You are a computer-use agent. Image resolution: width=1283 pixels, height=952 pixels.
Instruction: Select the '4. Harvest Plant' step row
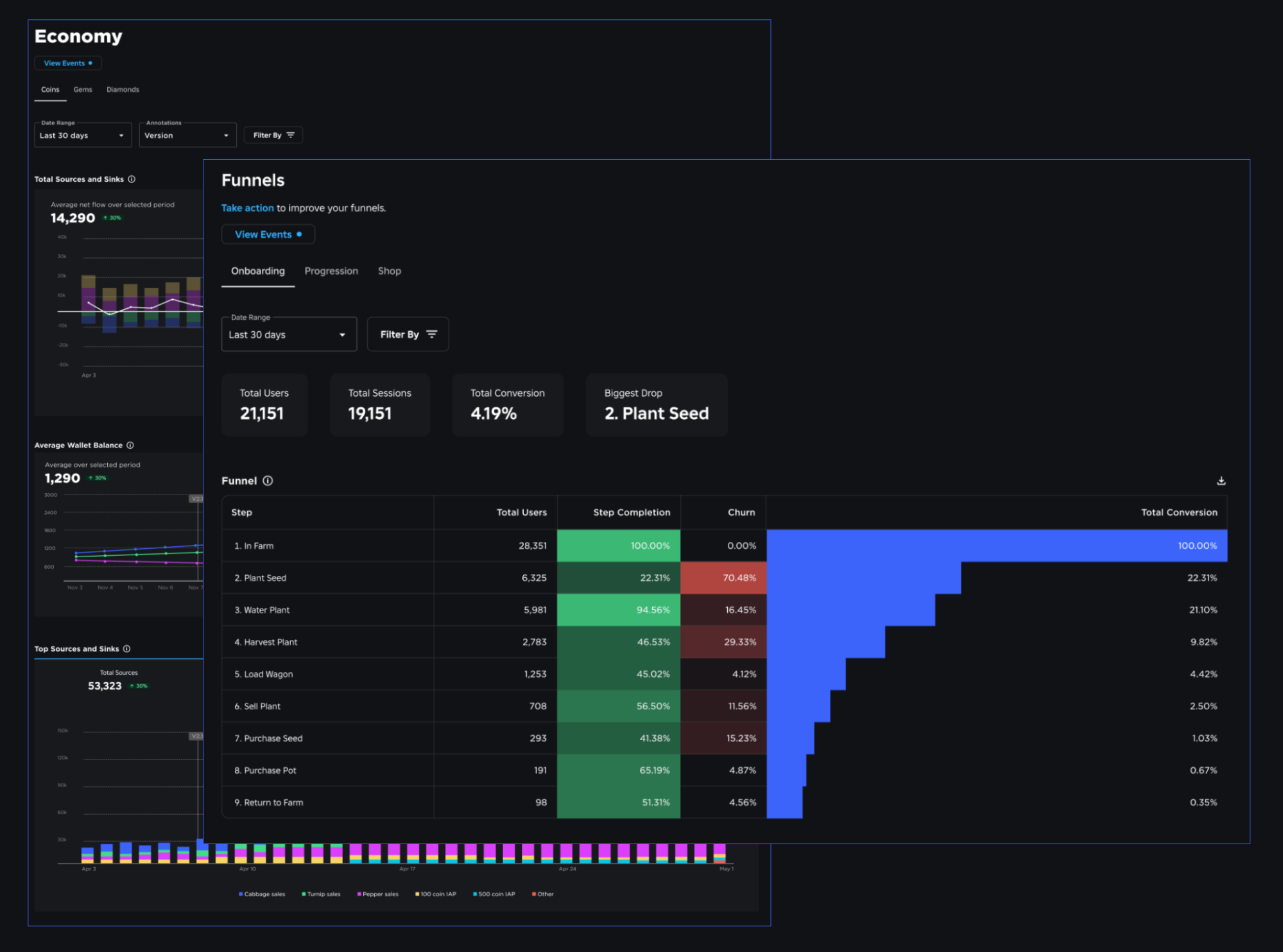click(x=724, y=642)
